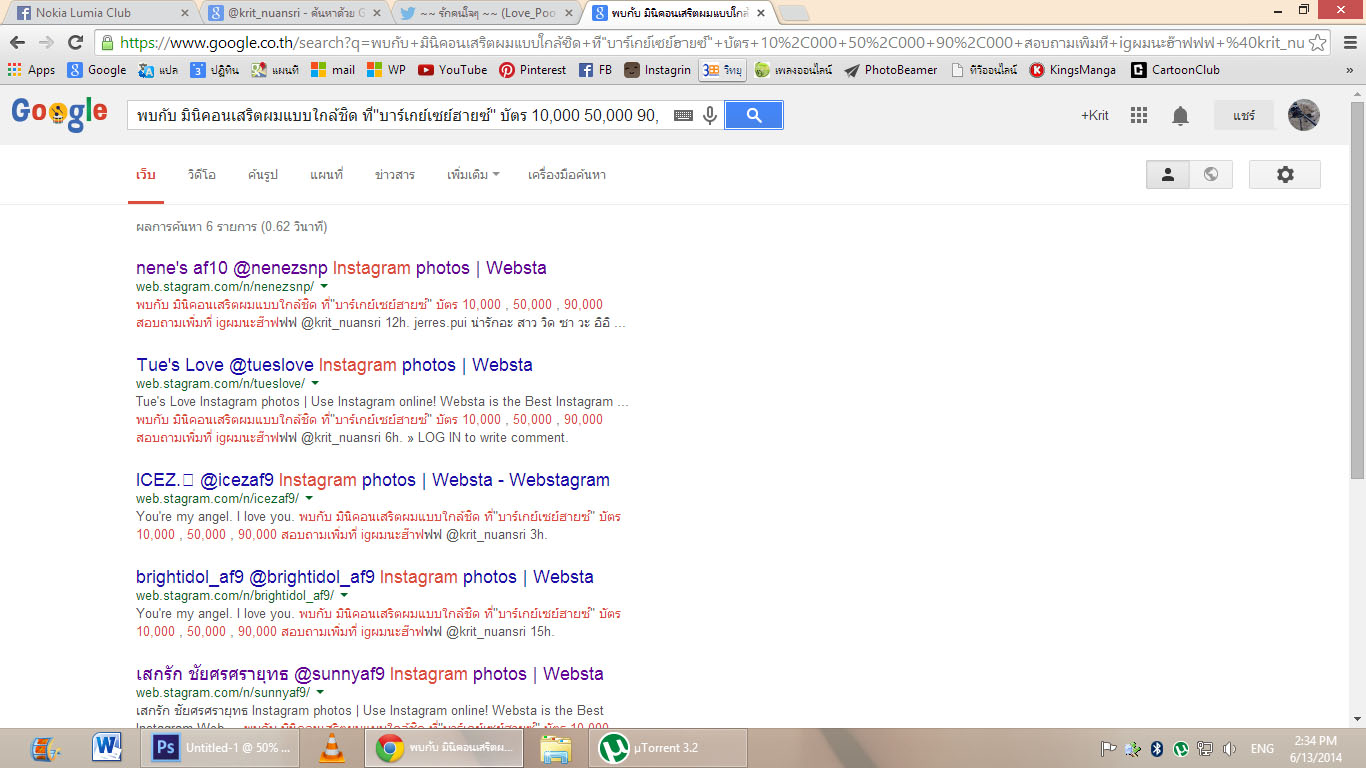This screenshot has height=768, width=1366.
Task: Open the Tue's Love @tueslove result
Action: point(334,365)
